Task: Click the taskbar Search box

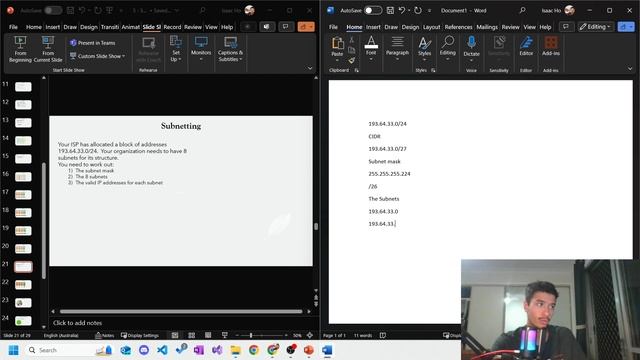Action: [69, 350]
